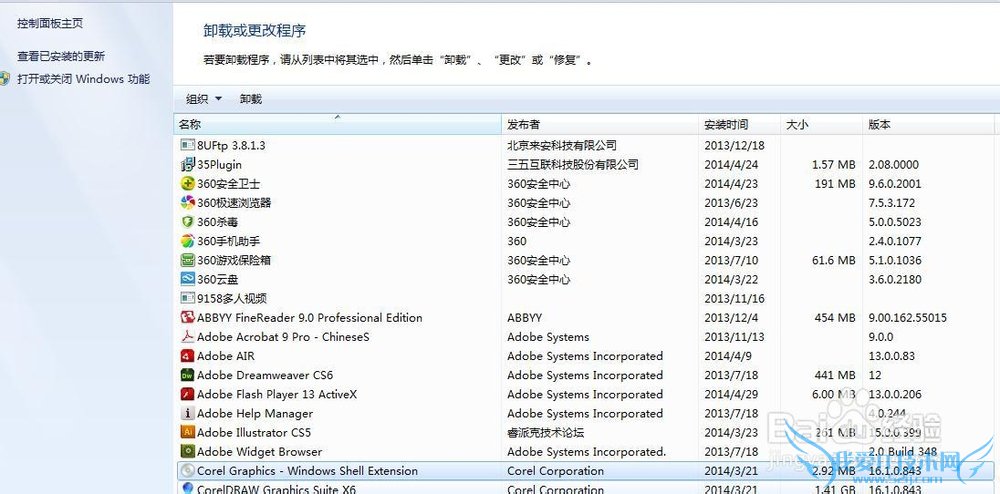Click the 360安全卫士 program icon
The width and height of the screenshot is (1000, 494).
187,184
